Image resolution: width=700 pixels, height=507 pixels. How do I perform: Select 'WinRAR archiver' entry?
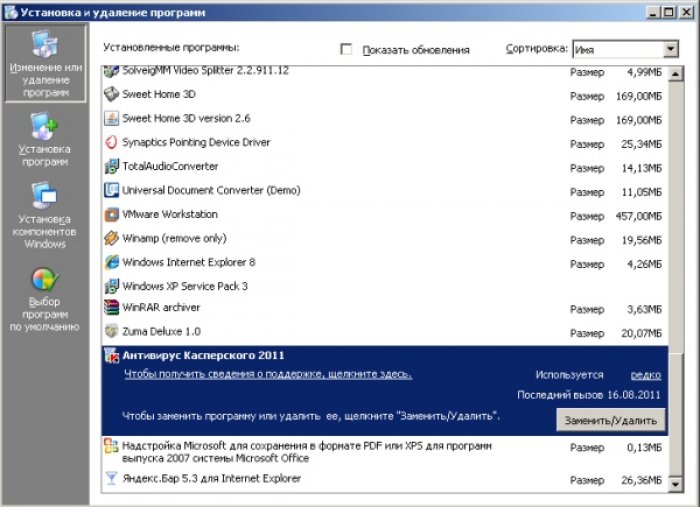tap(385, 308)
